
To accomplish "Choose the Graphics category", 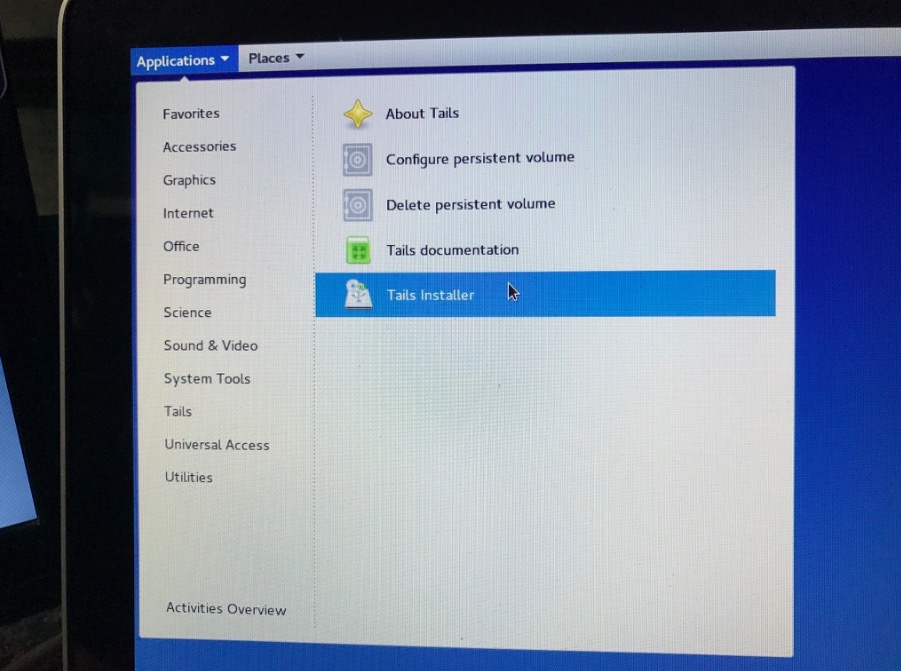I will (x=189, y=180).
